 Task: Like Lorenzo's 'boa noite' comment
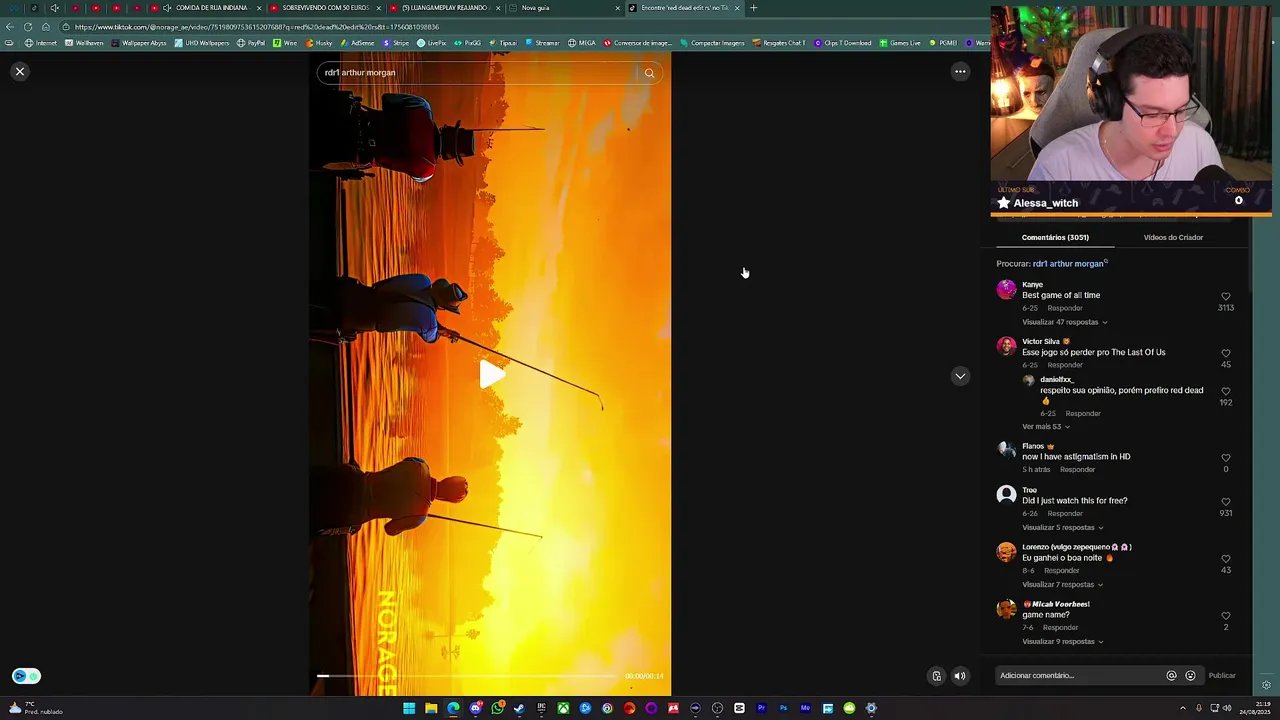click(x=1225, y=559)
